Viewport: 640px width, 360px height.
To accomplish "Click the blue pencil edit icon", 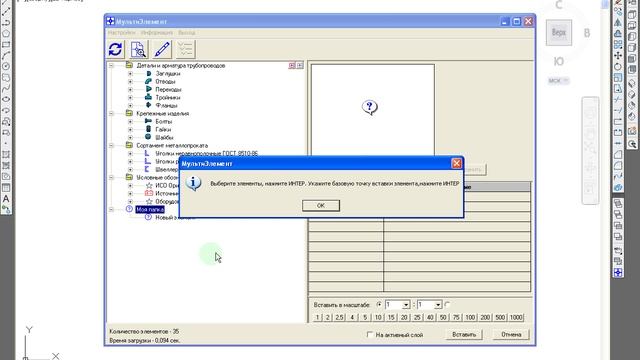I will (162, 49).
